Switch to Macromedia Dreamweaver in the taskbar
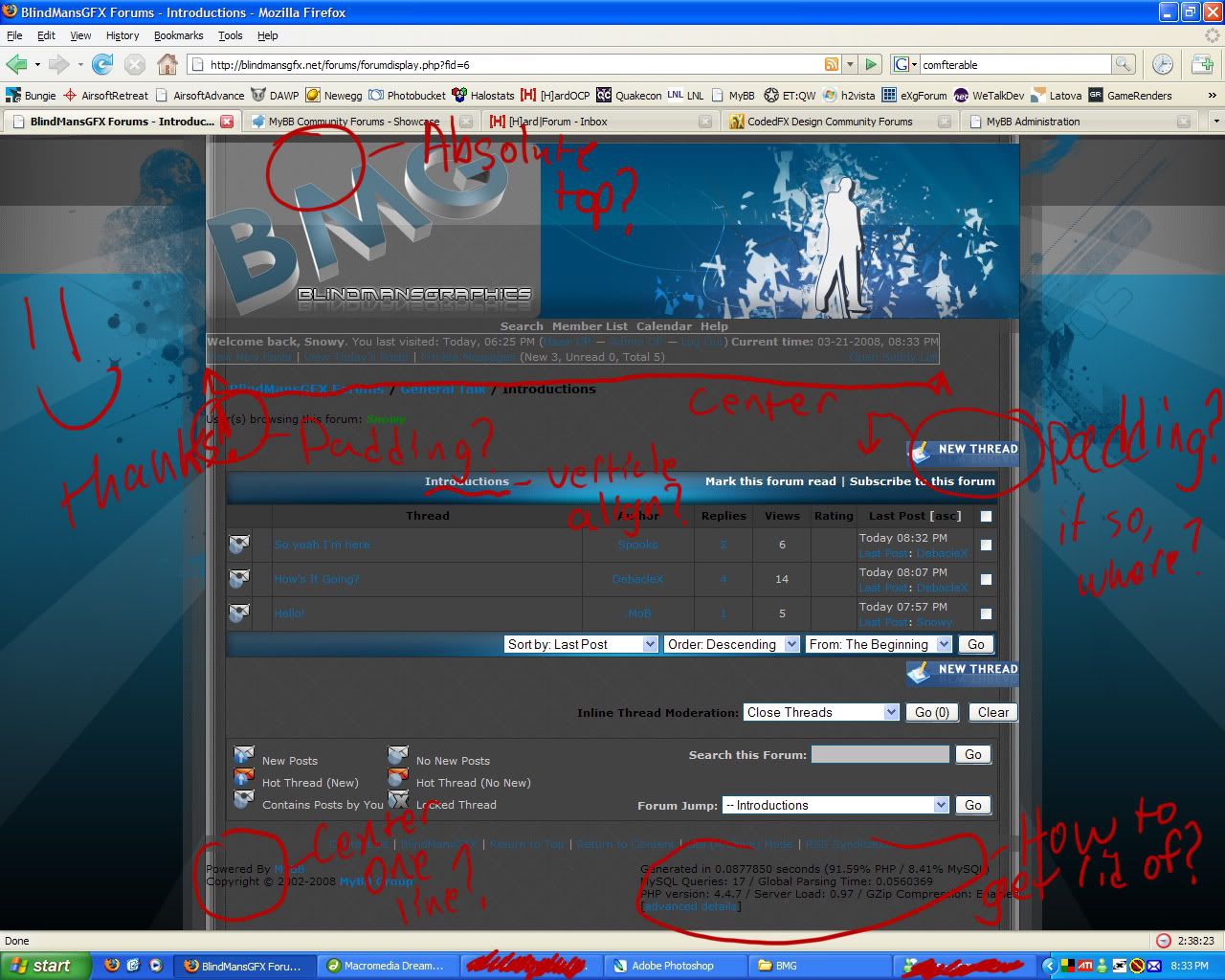This screenshot has height=980, width=1225. [389, 966]
